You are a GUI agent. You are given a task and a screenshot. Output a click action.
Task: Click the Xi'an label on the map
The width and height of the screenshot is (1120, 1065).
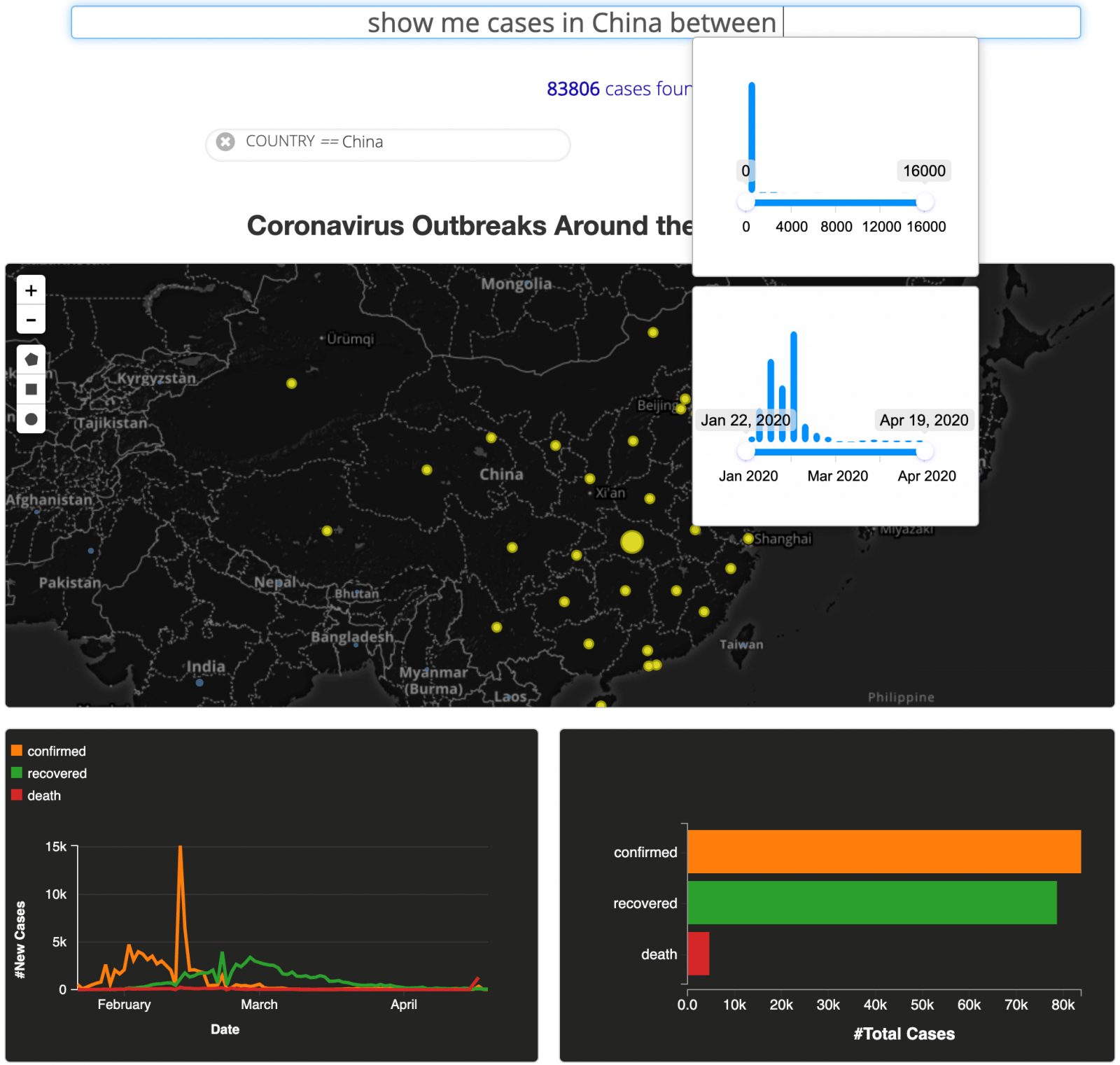[610, 493]
